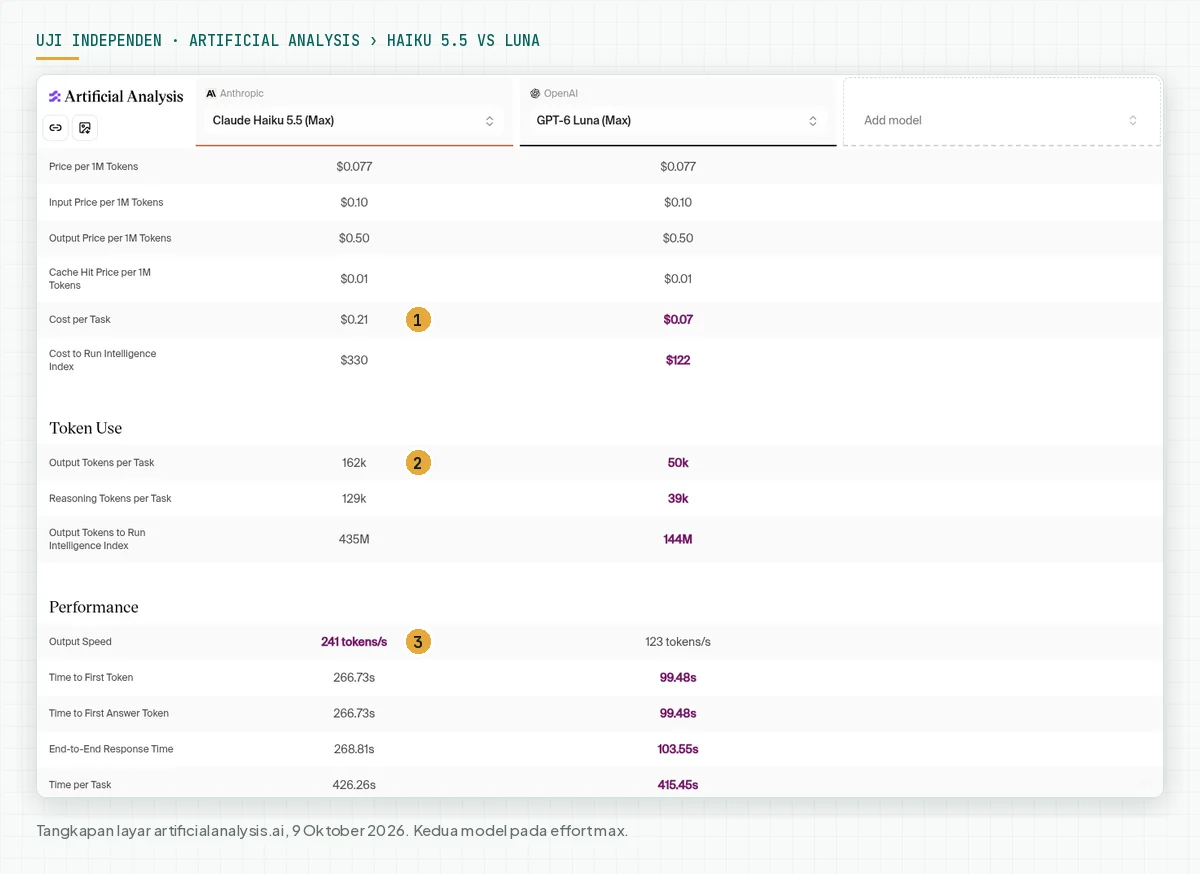Click the GPT-6 Luna column $0.50 output price
1200x874 pixels.
(x=678, y=239)
